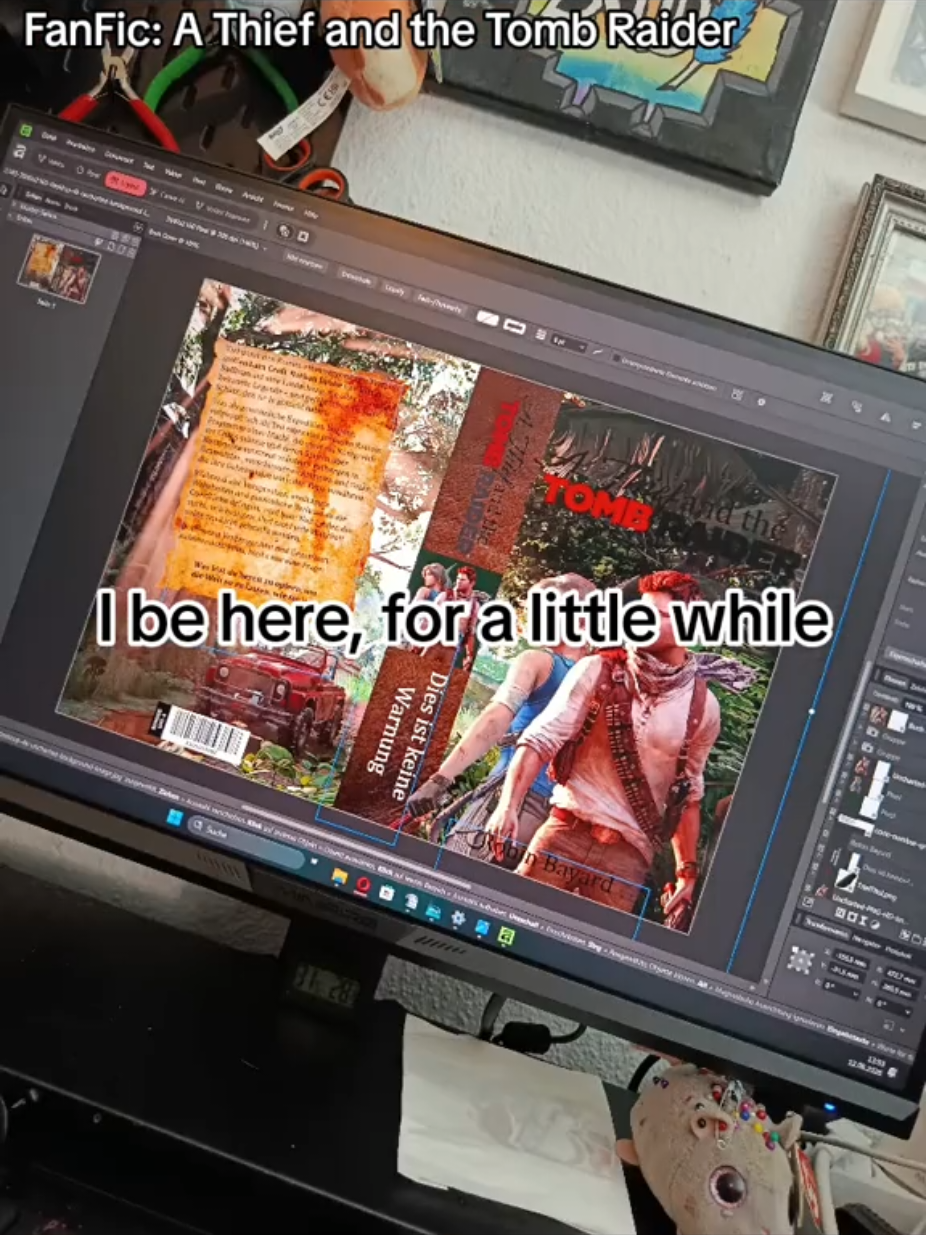Open Windows Settings gear from taskbar

(x=458, y=918)
